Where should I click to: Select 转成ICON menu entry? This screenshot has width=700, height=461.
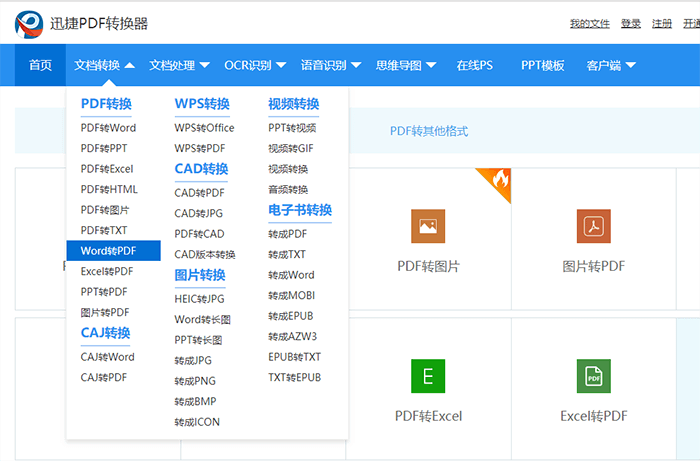point(197,422)
